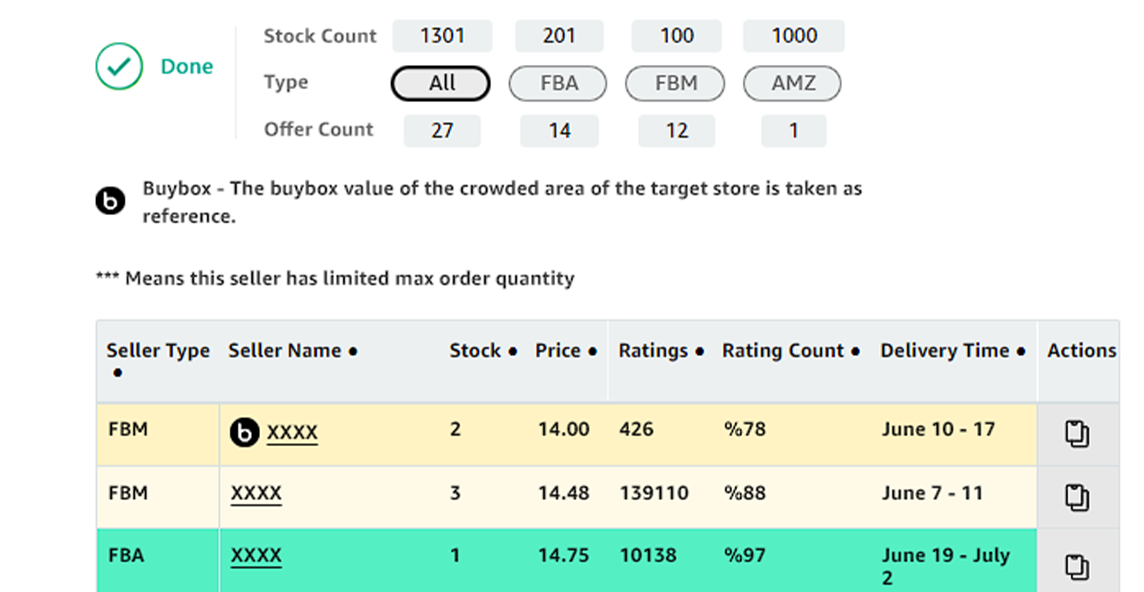Click the copy icon in the green FBA row

coord(1077,567)
